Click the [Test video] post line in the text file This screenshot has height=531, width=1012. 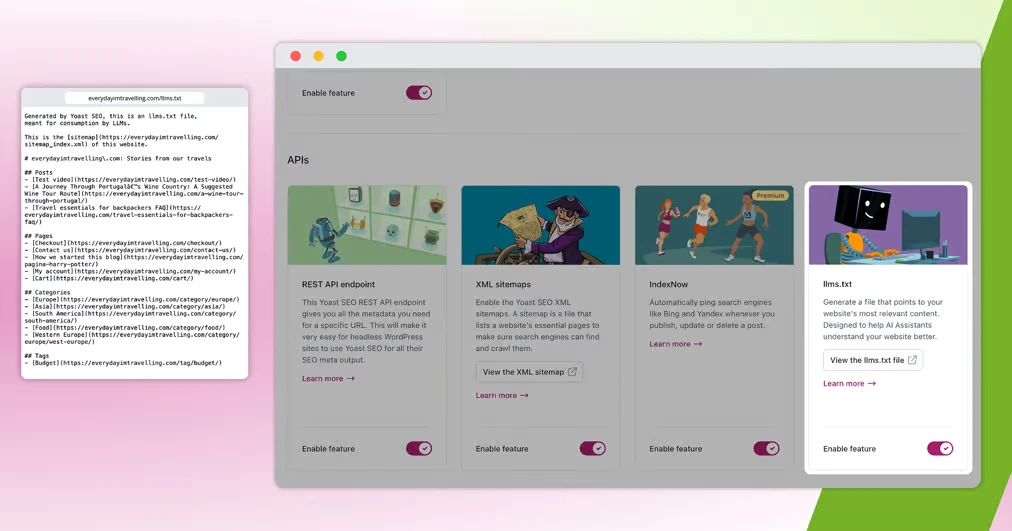[130, 179]
